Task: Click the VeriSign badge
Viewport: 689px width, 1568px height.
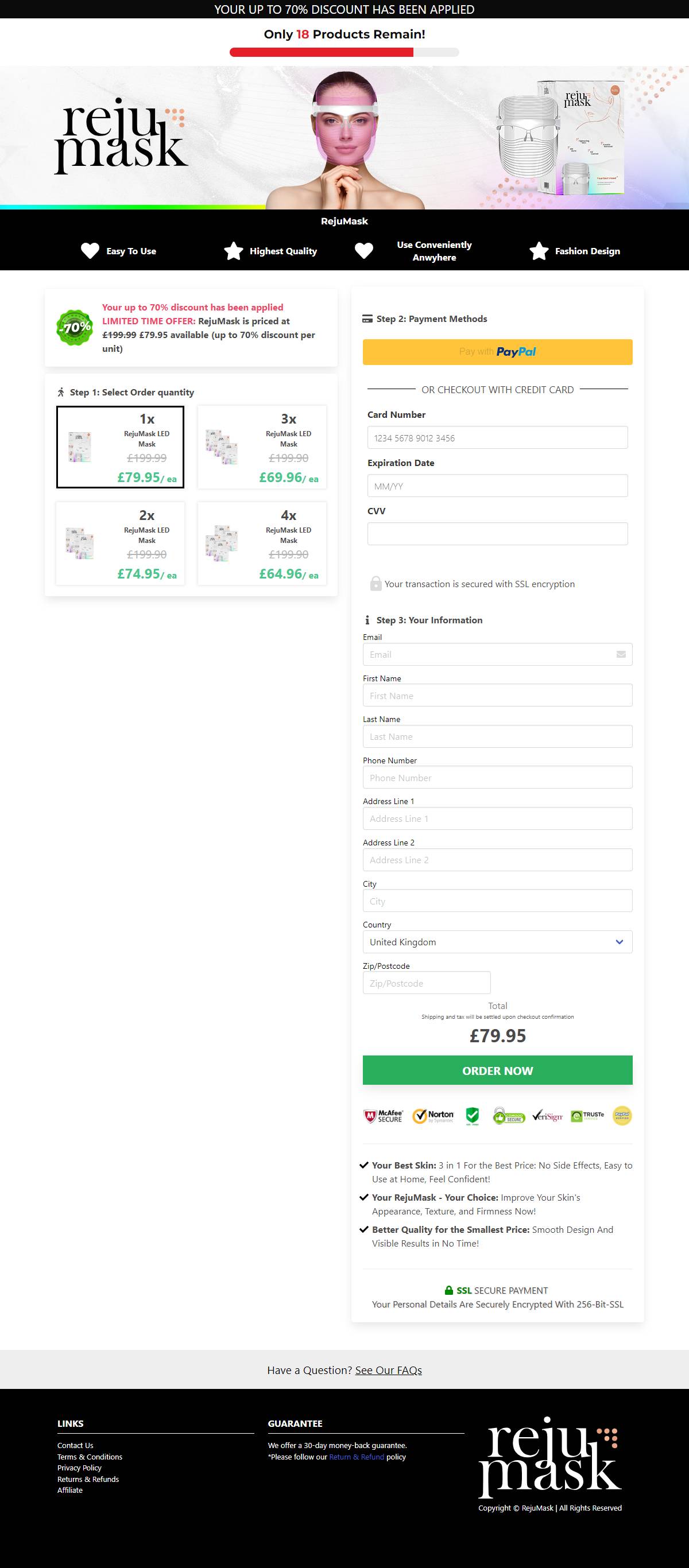Action: (547, 1116)
